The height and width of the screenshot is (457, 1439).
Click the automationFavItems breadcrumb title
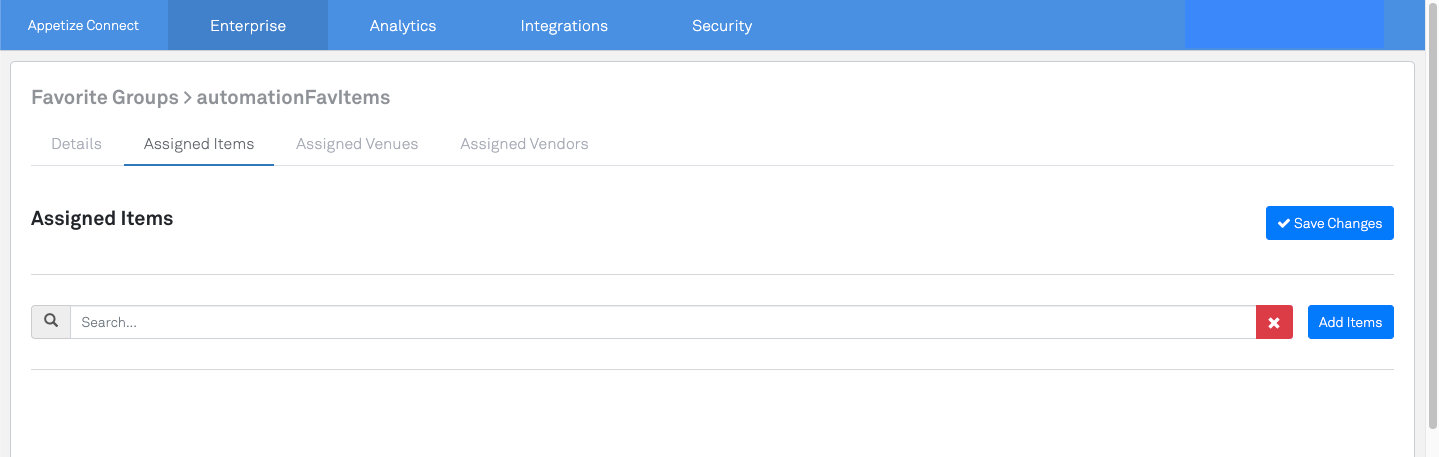293,97
